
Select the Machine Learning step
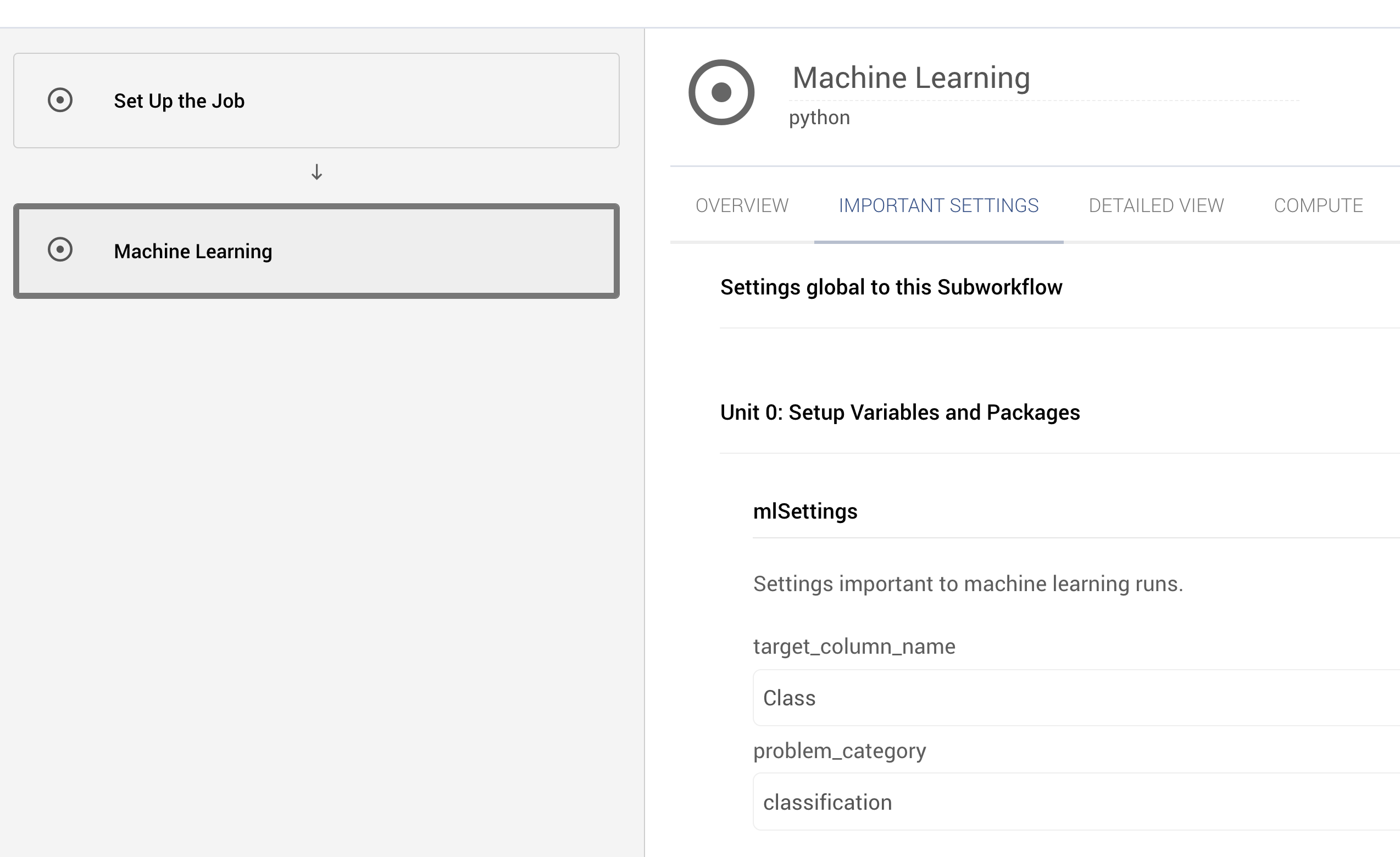316,251
